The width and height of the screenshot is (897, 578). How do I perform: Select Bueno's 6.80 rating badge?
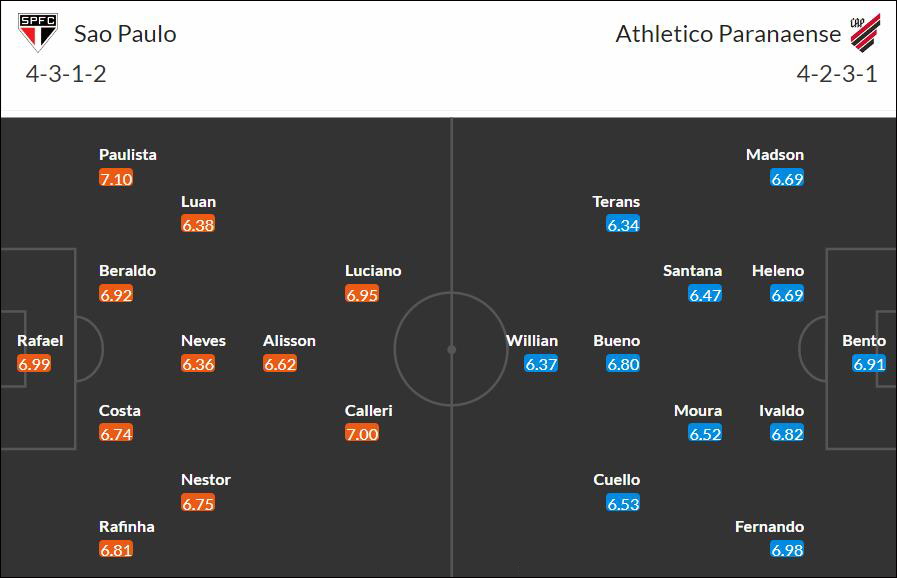[x=623, y=363]
